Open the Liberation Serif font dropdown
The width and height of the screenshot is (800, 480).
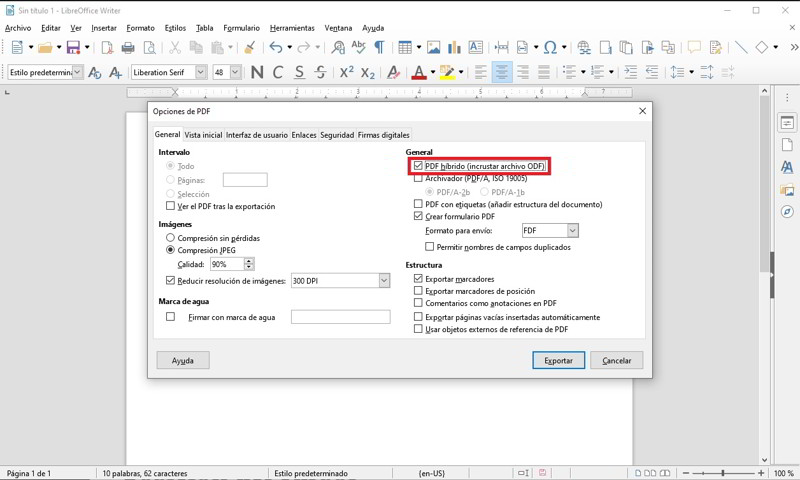[202, 72]
